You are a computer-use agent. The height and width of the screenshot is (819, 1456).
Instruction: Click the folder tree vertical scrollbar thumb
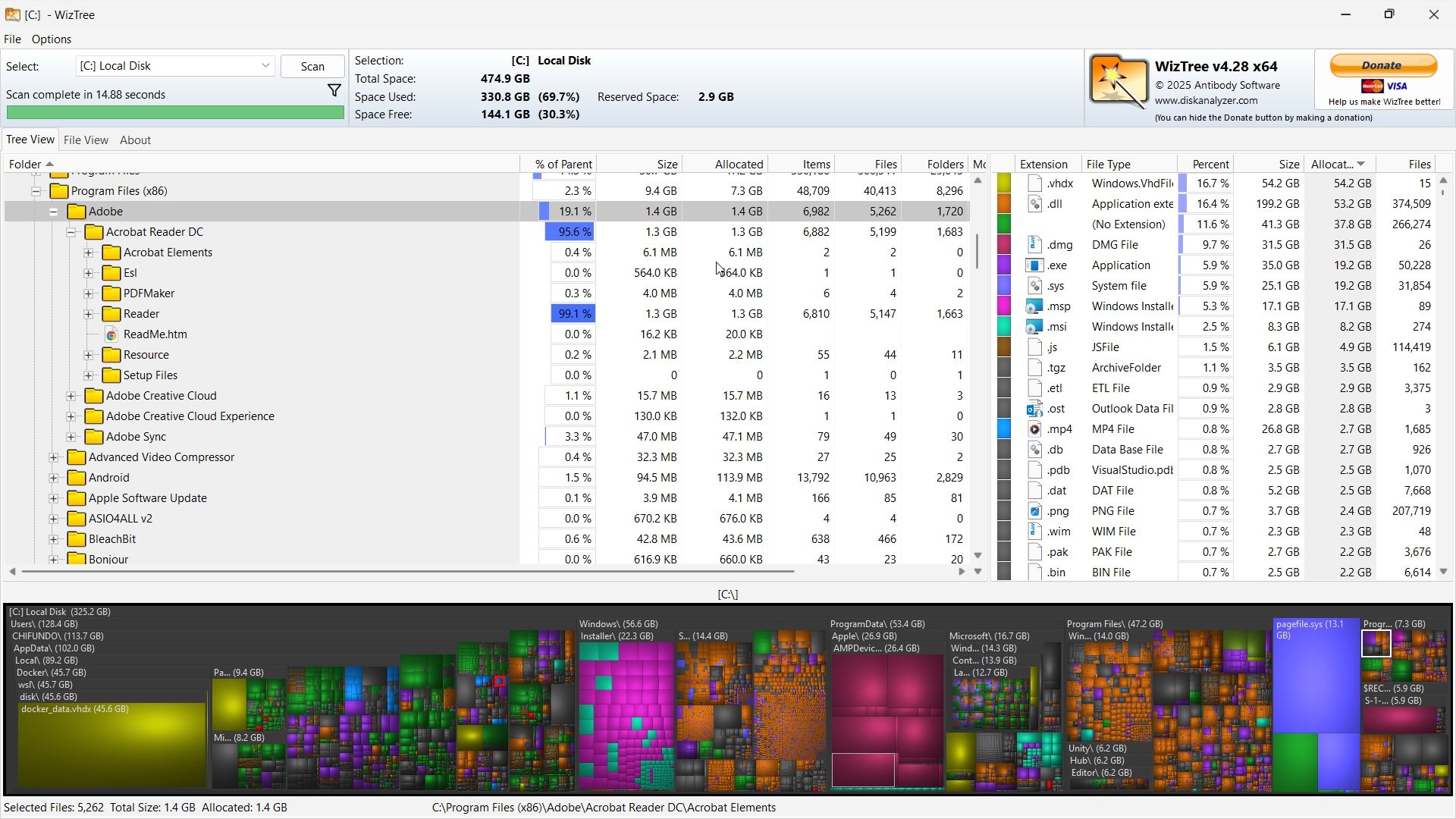977,251
